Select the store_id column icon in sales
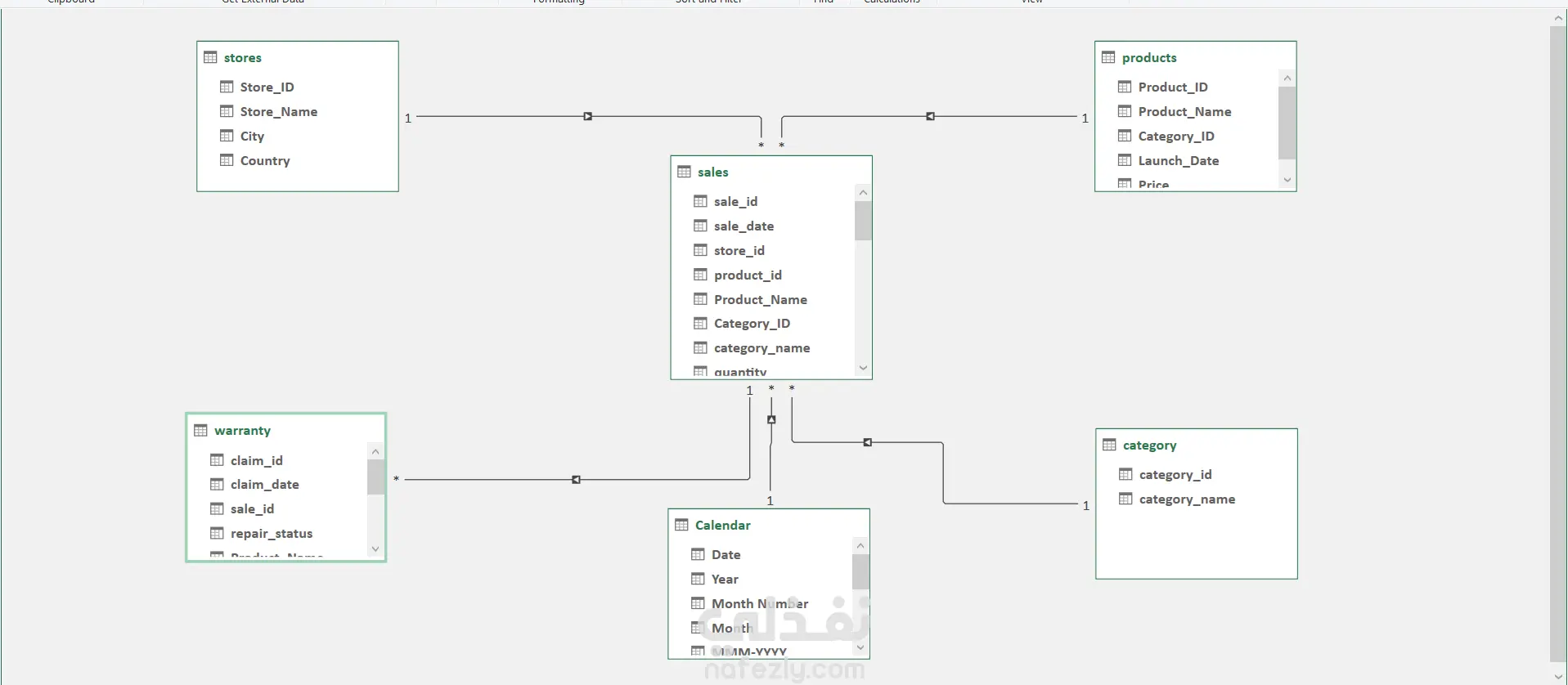Screen dimensions: 1568x685 700,250
